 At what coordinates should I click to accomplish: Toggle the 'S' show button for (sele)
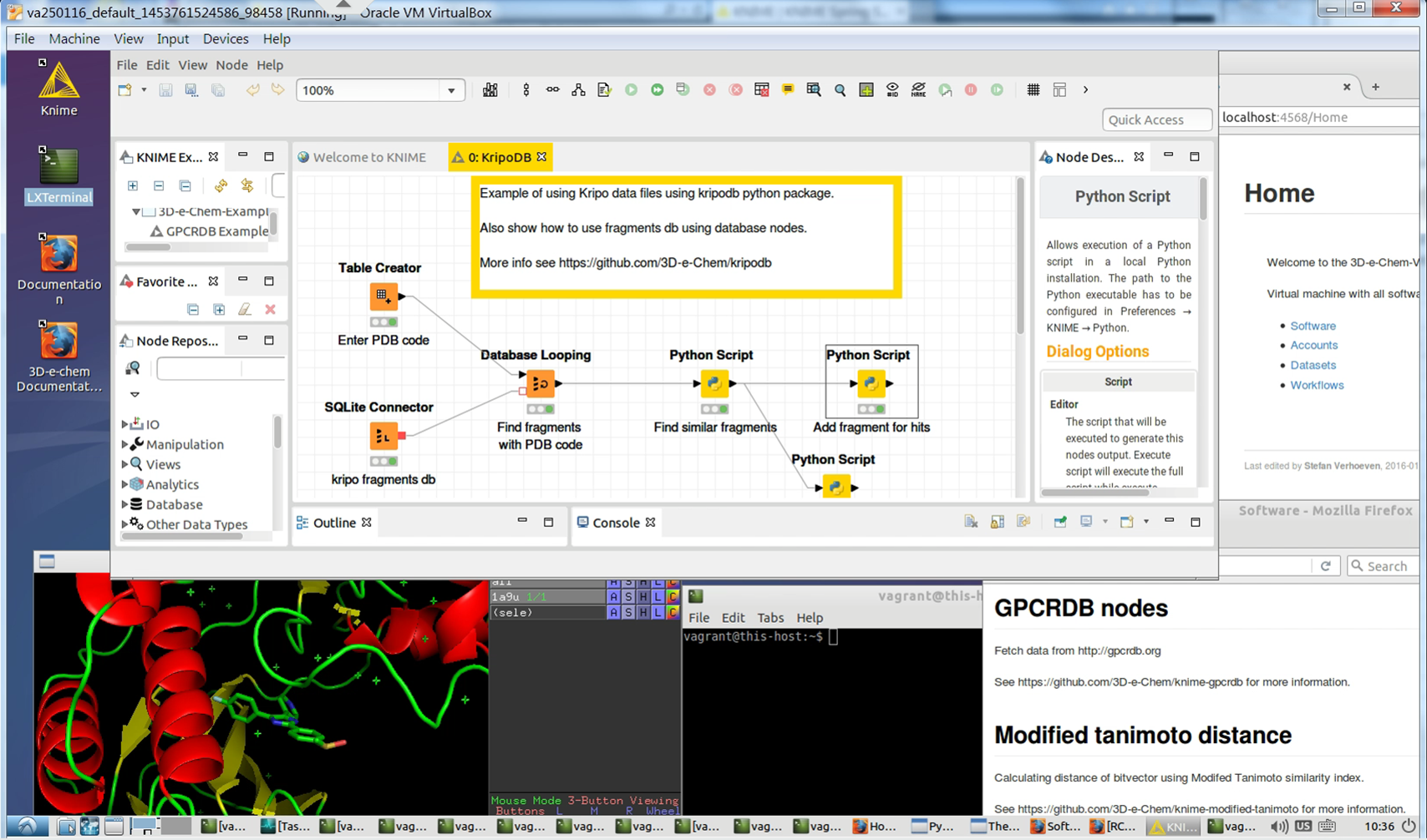click(628, 613)
